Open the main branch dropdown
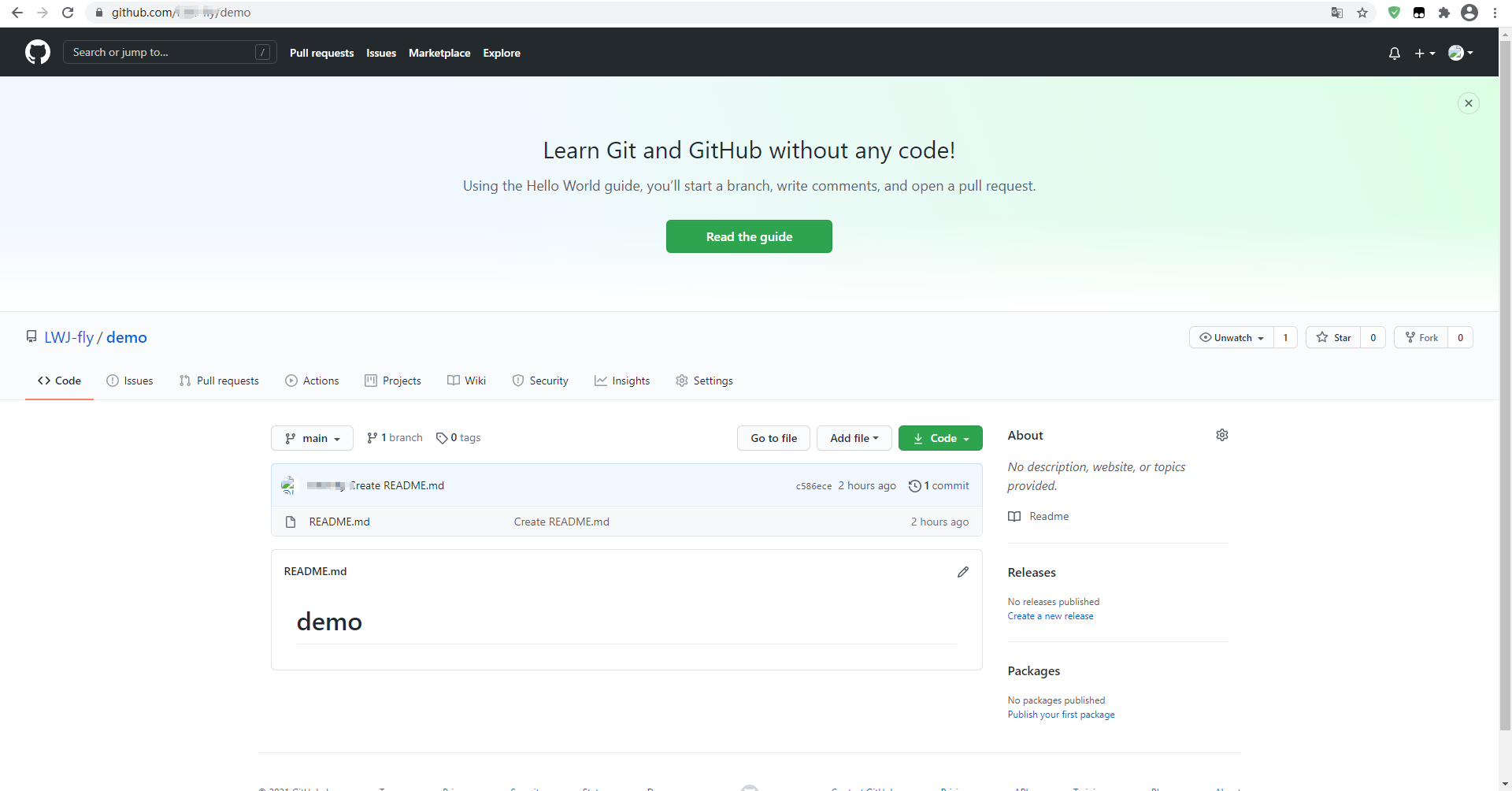Viewport: 1512px width, 791px height. click(312, 438)
